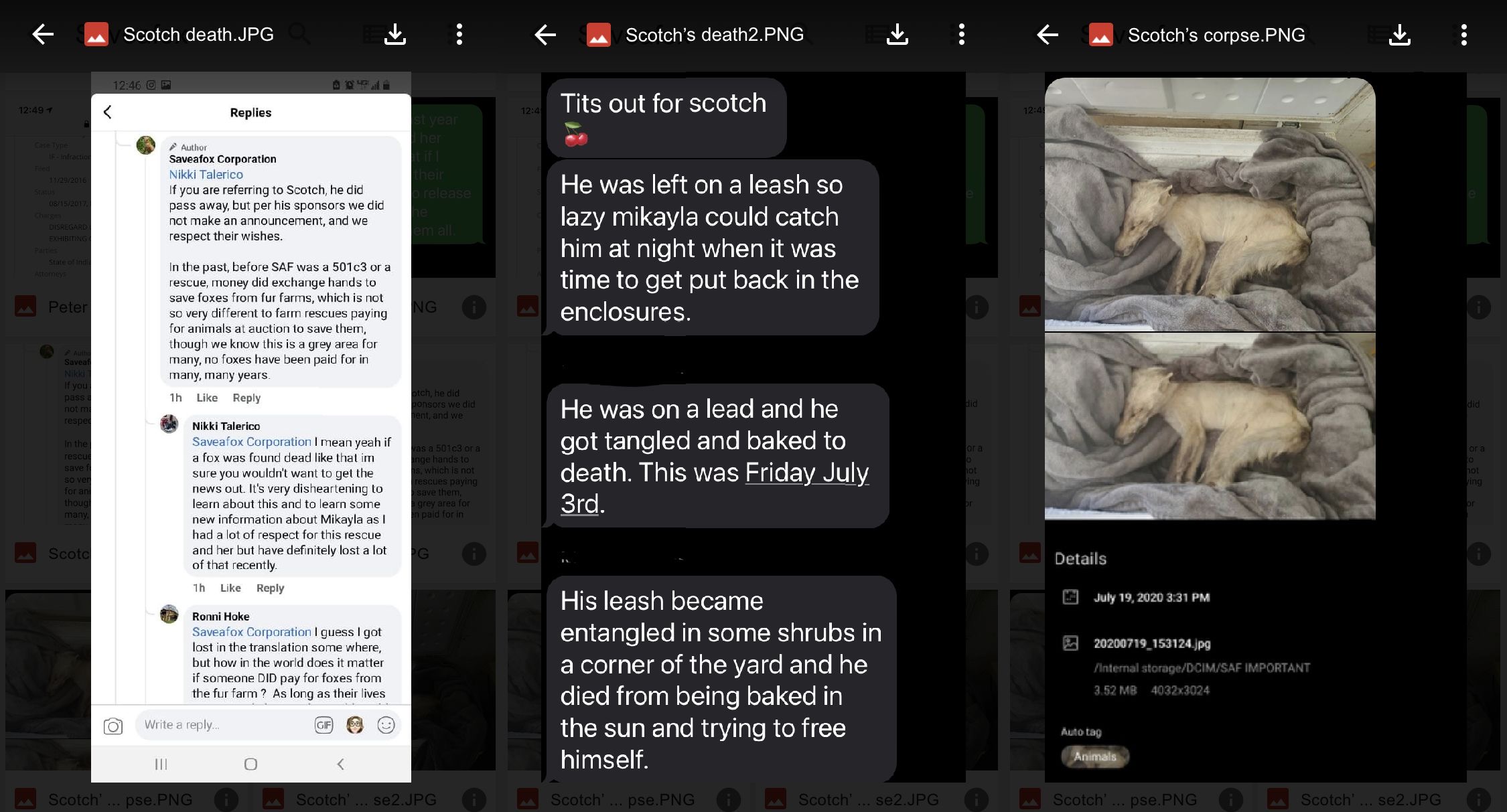Open the camera icon in the reply bar
The image size is (1507, 812).
click(x=113, y=726)
